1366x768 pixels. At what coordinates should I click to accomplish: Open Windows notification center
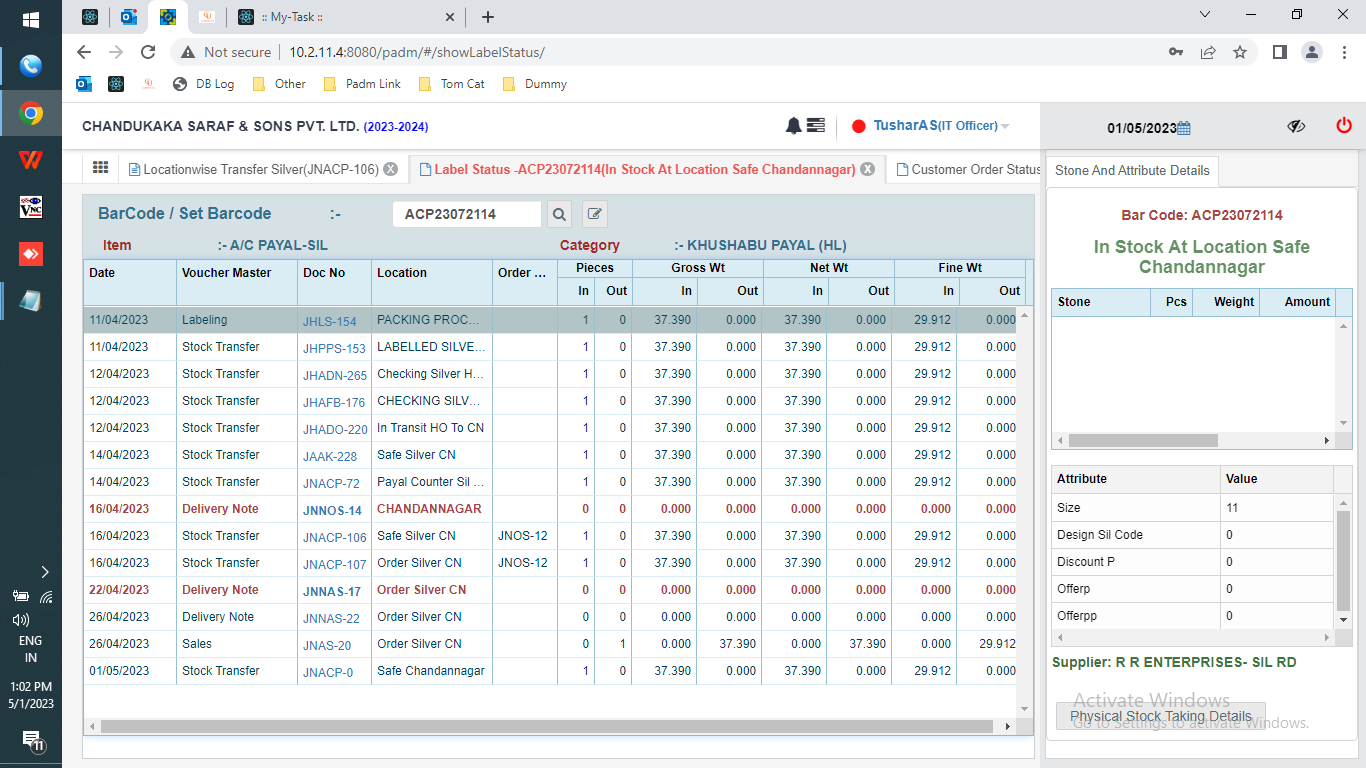click(x=31, y=741)
